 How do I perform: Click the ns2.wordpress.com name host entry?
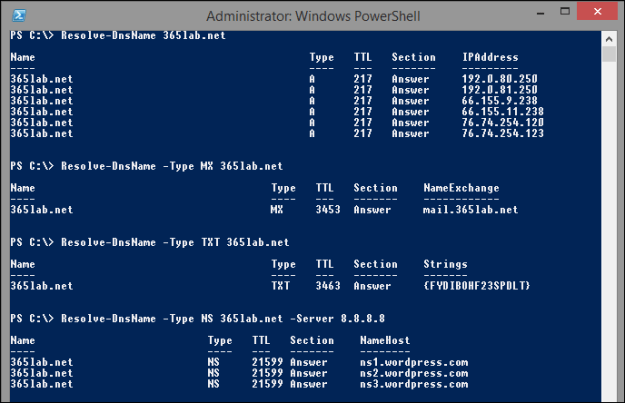(x=413, y=373)
